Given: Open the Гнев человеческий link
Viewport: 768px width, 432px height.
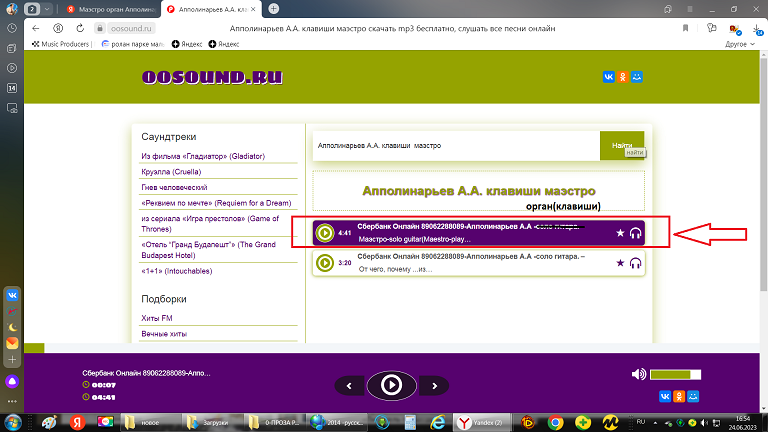Looking at the screenshot, I should (174, 188).
